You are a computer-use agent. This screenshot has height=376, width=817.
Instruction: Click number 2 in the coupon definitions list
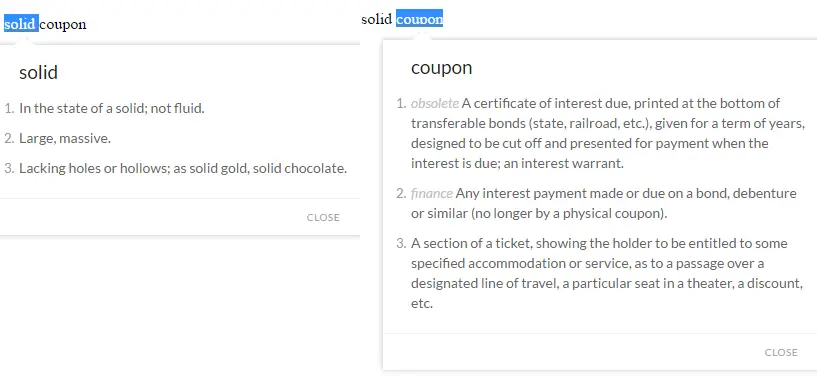pos(400,194)
